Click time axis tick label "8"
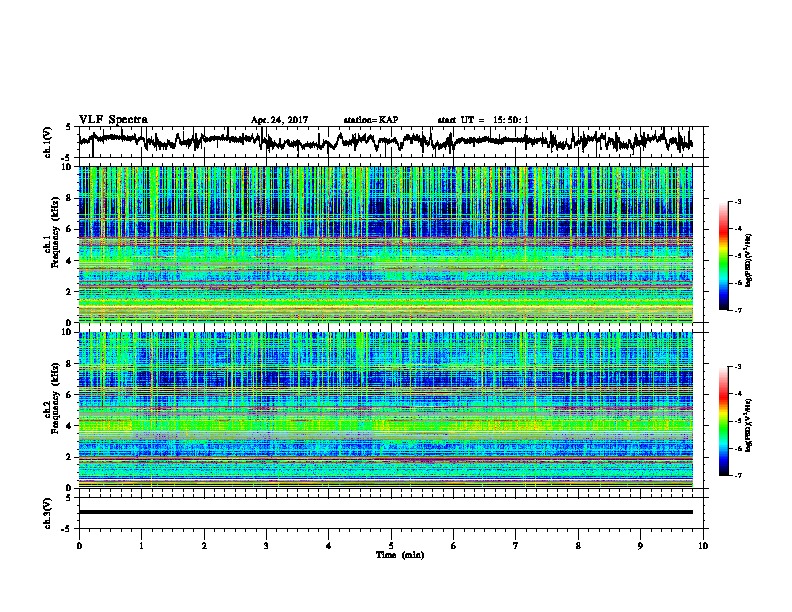 pyautogui.click(x=578, y=546)
